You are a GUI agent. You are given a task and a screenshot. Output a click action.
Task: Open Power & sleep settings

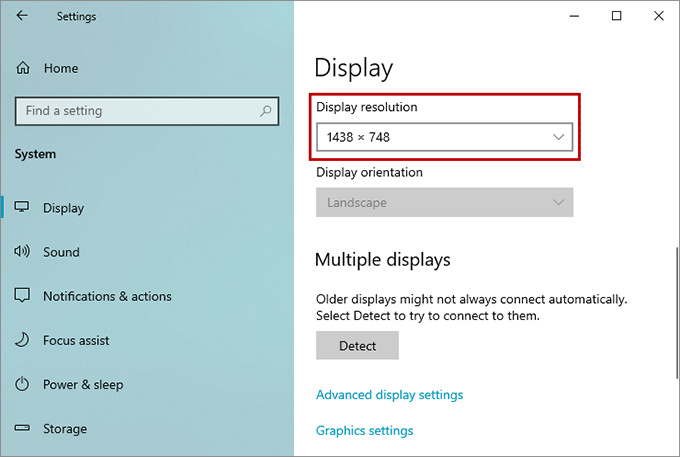click(83, 385)
